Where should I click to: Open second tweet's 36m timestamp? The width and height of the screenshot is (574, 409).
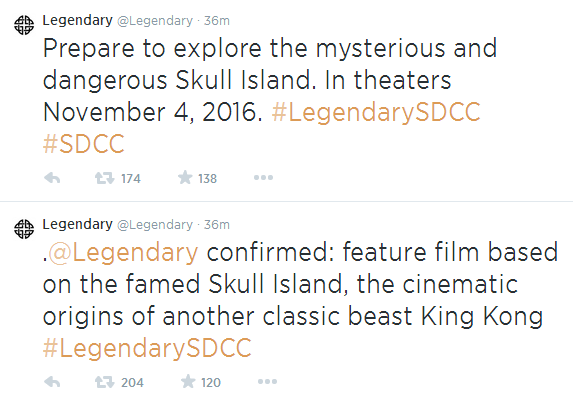(x=217, y=225)
